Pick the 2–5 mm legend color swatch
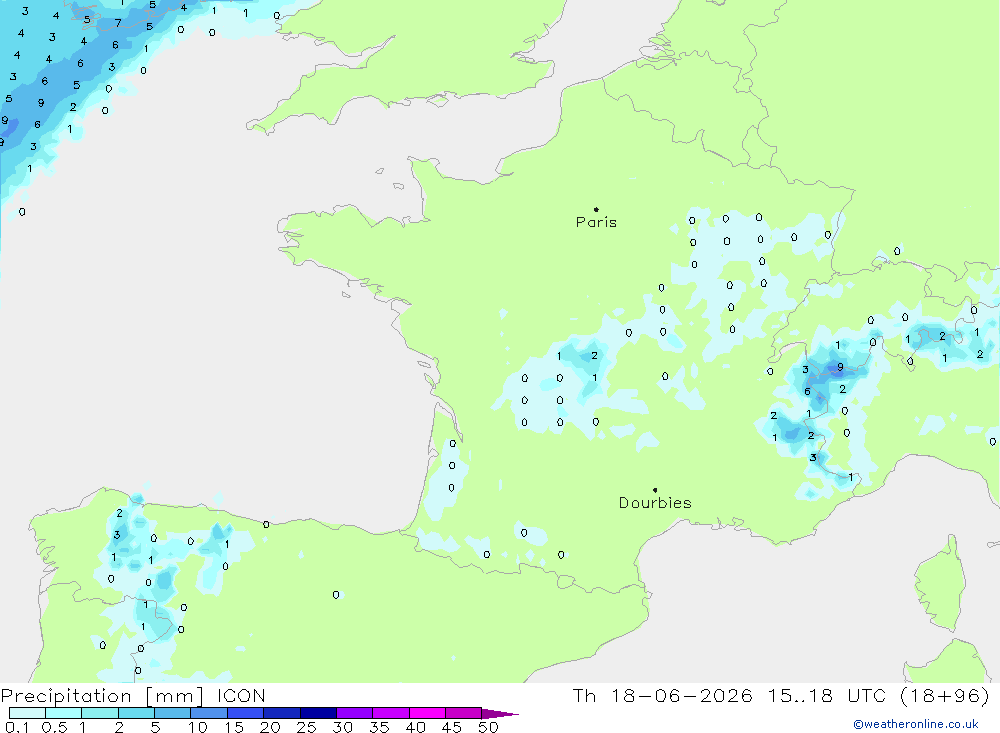 pyautogui.click(x=136, y=713)
